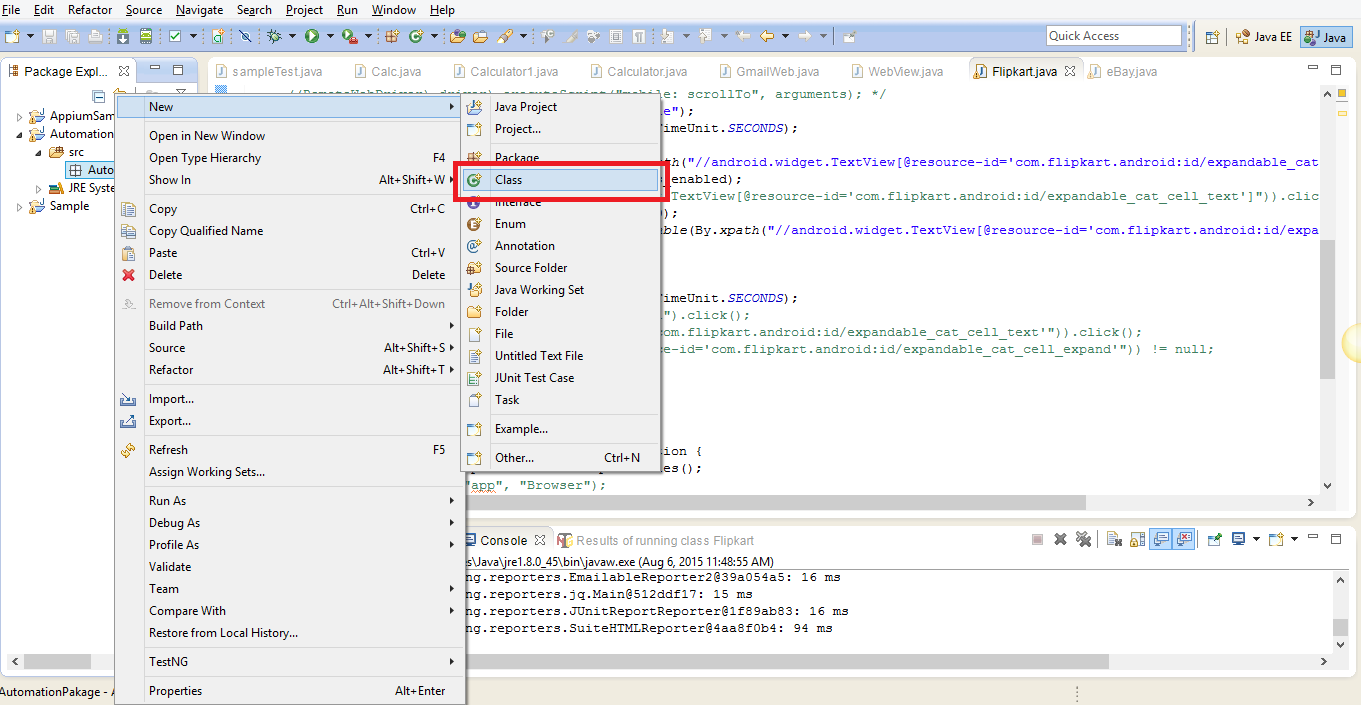This screenshot has height=705, width=1361.
Task: Toggle Scroll Lock in Console toolbar
Action: 1137,539
